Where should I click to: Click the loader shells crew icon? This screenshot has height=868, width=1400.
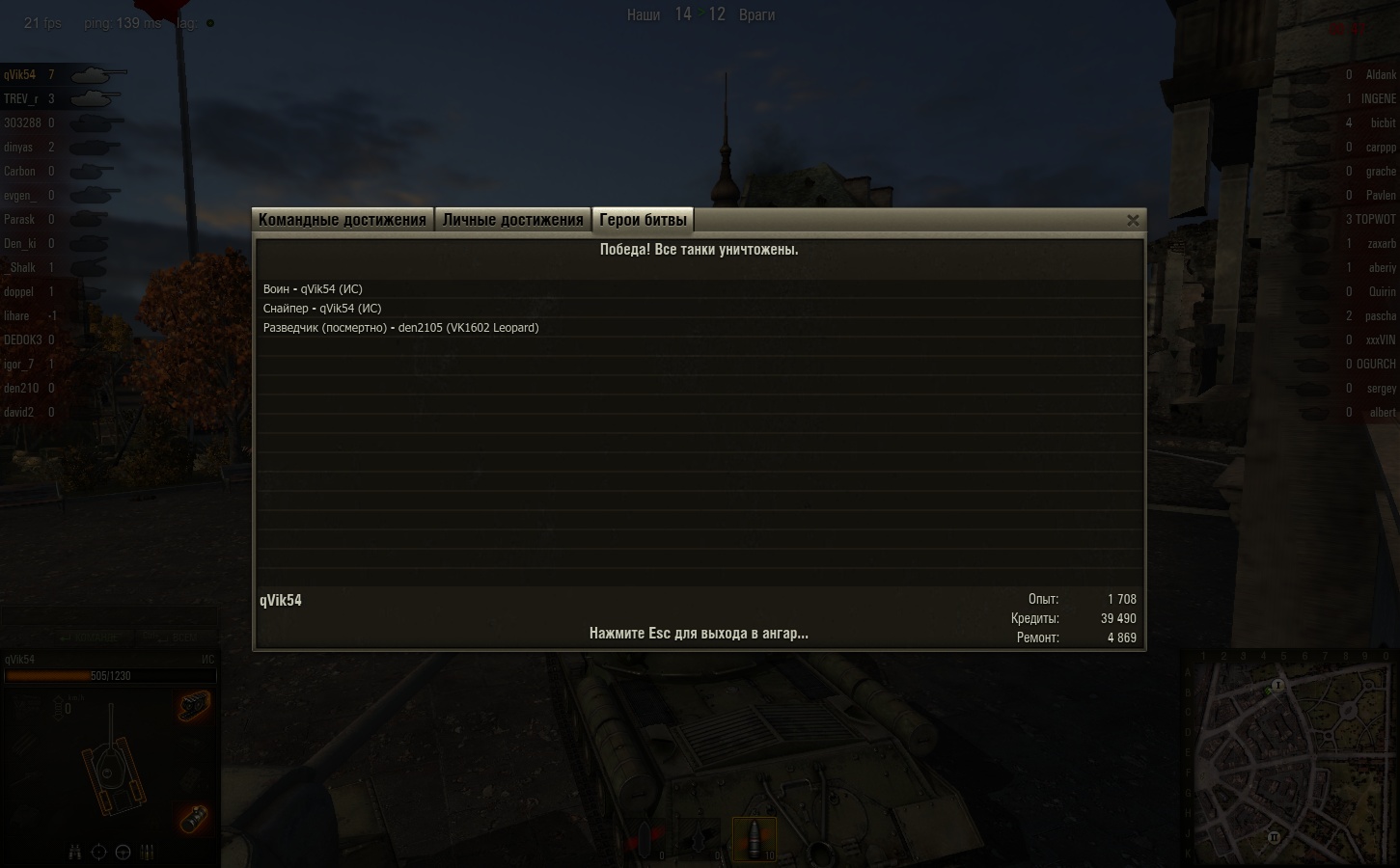tap(148, 852)
